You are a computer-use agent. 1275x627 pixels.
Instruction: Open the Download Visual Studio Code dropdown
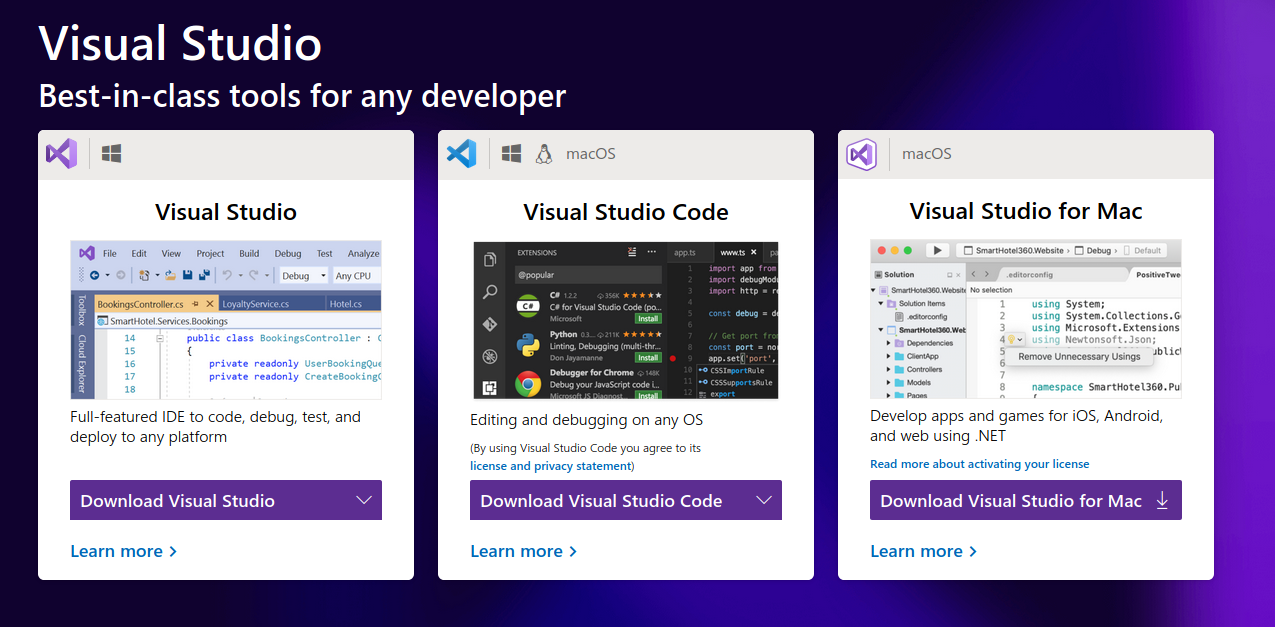764,500
